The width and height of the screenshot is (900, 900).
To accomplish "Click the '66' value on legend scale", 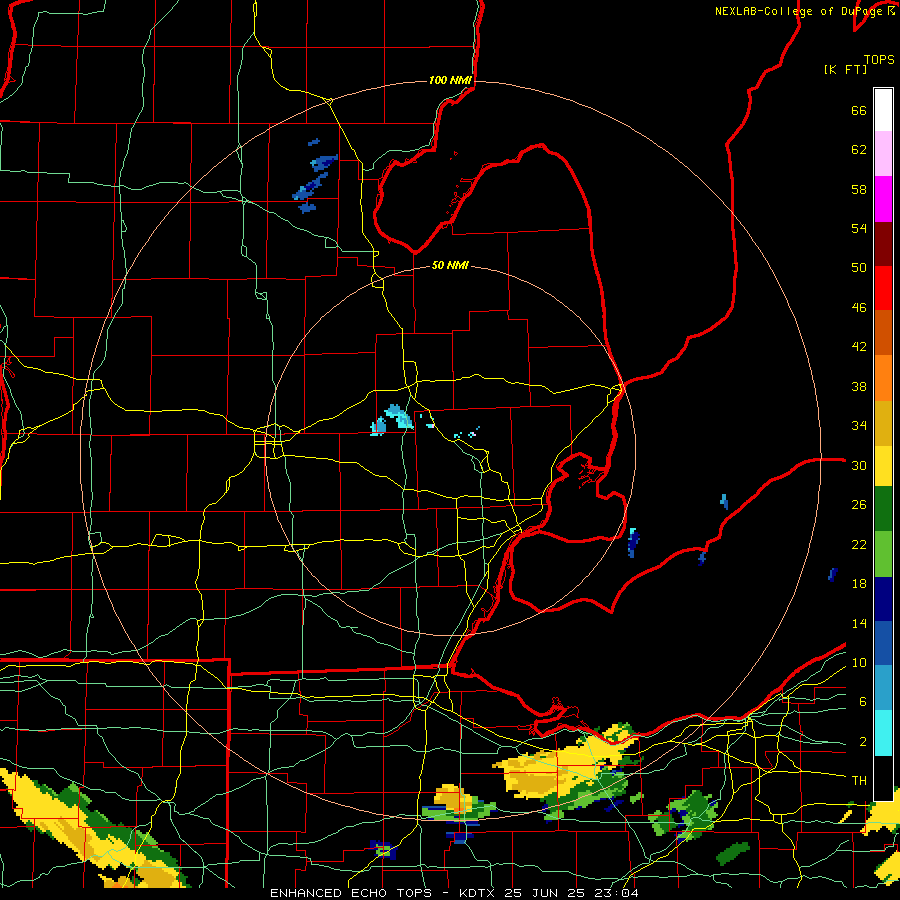I will [x=859, y=110].
